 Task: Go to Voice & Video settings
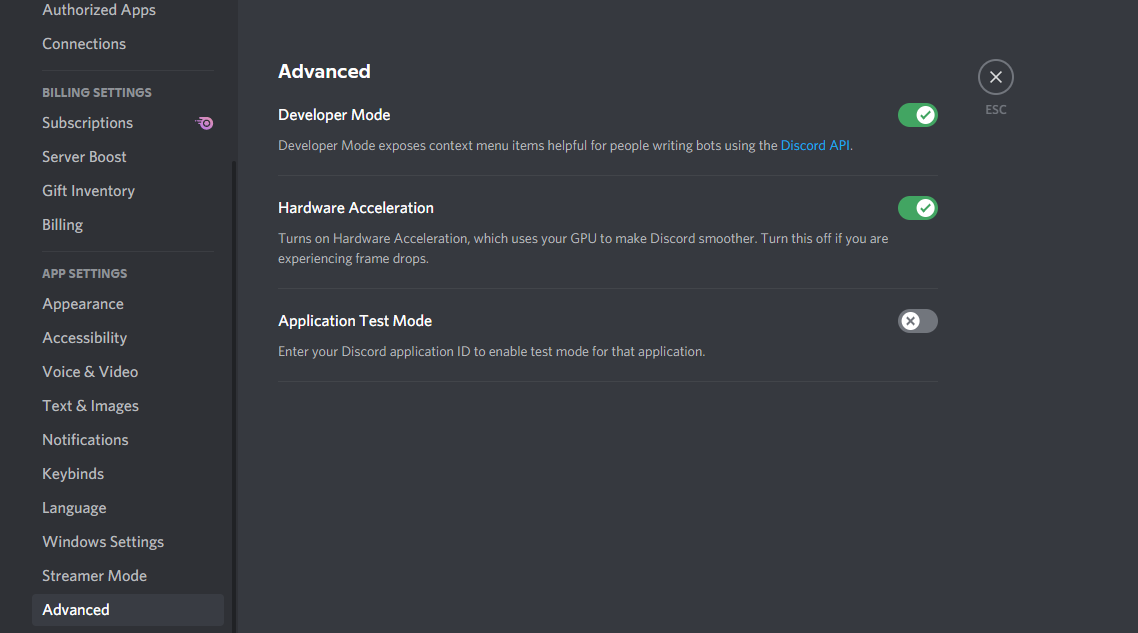(90, 372)
